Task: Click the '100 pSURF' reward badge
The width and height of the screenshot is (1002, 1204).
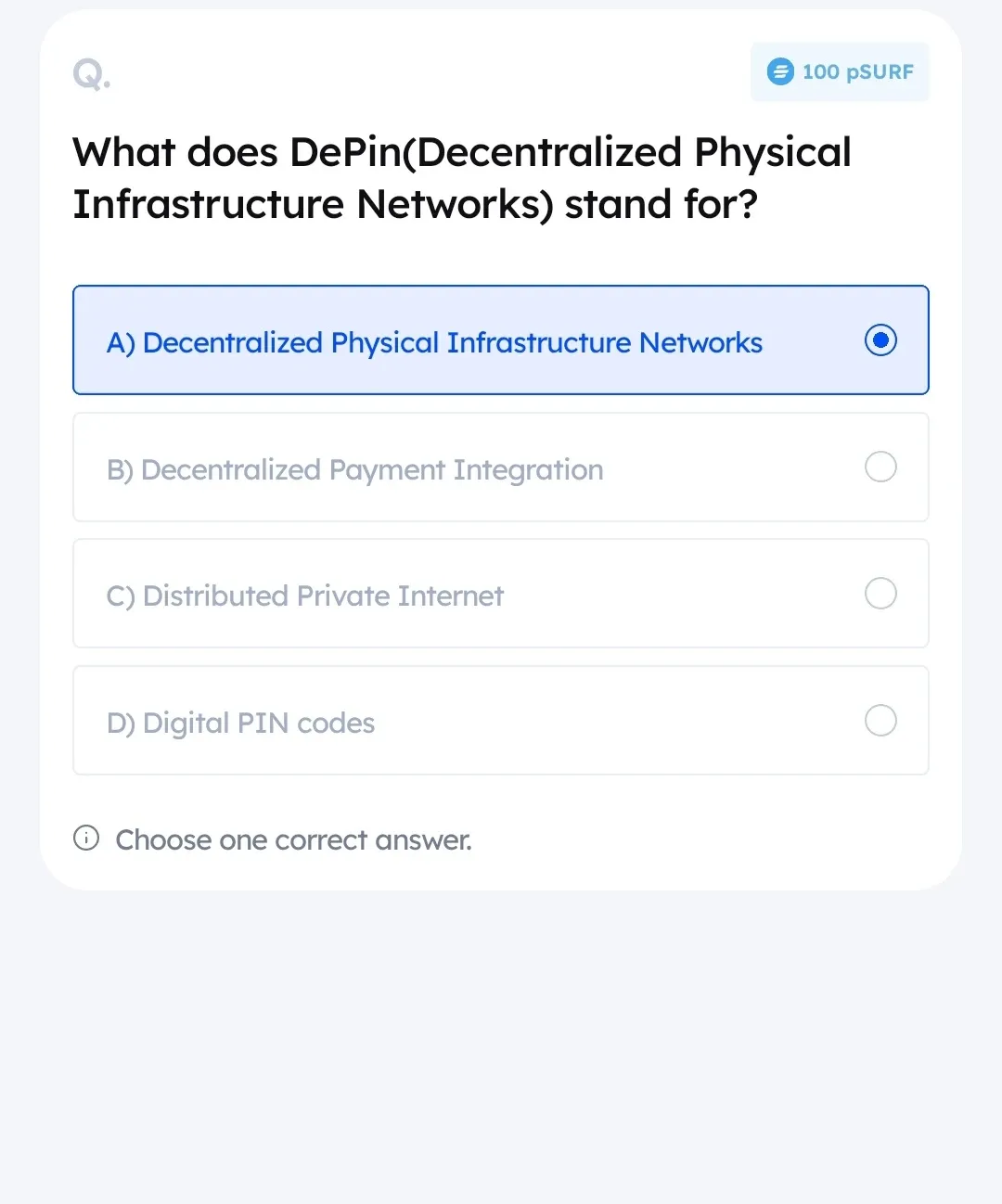Action: coord(839,71)
